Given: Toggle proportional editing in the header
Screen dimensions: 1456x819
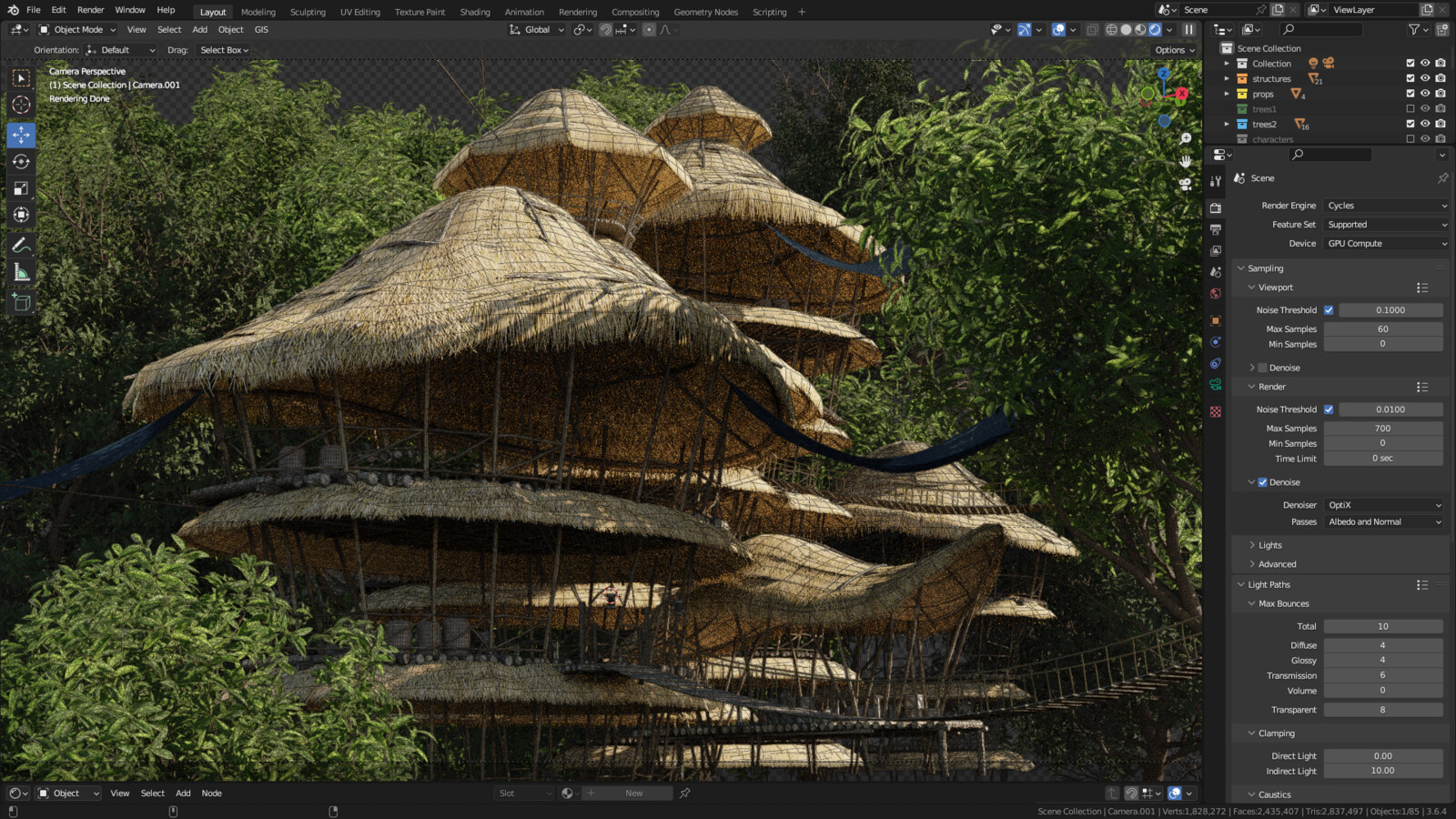Looking at the screenshot, I should [x=648, y=29].
